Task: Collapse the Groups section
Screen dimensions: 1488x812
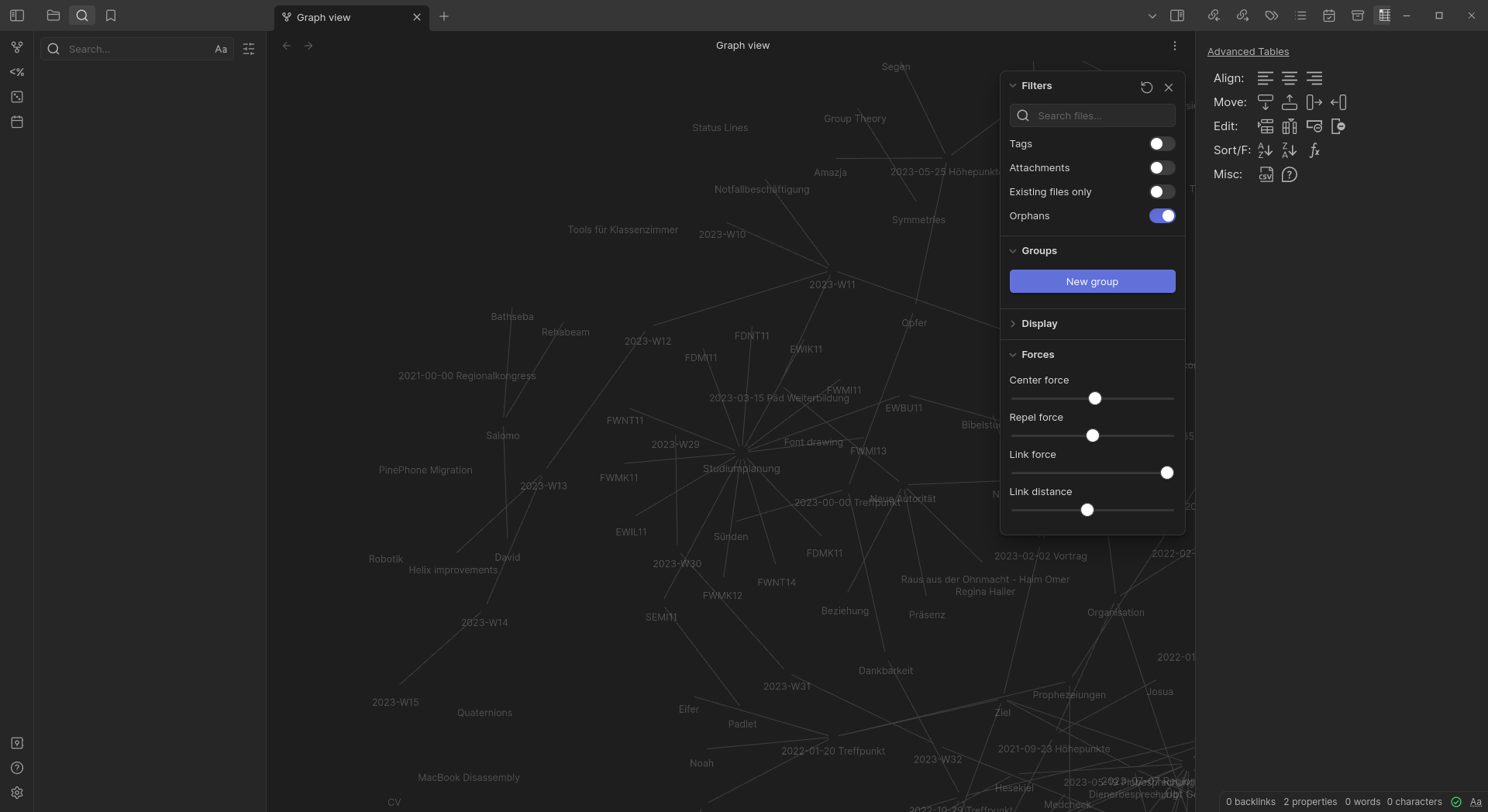Action: (1038, 251)
